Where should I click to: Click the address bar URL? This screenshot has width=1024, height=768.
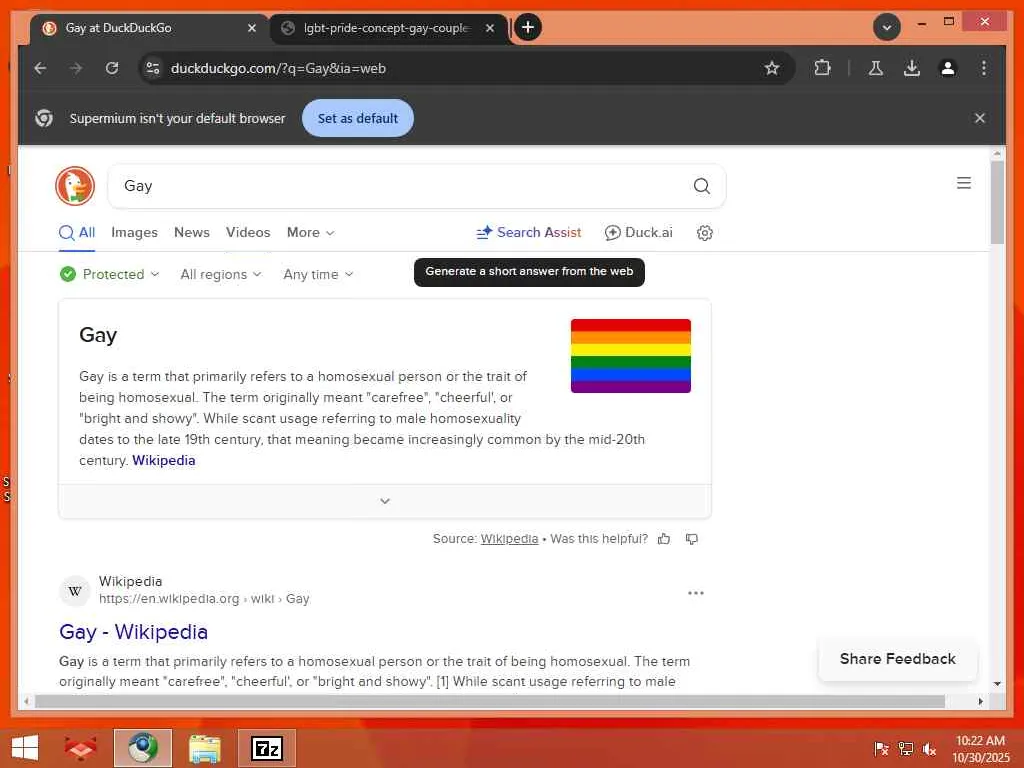point(278,68)
